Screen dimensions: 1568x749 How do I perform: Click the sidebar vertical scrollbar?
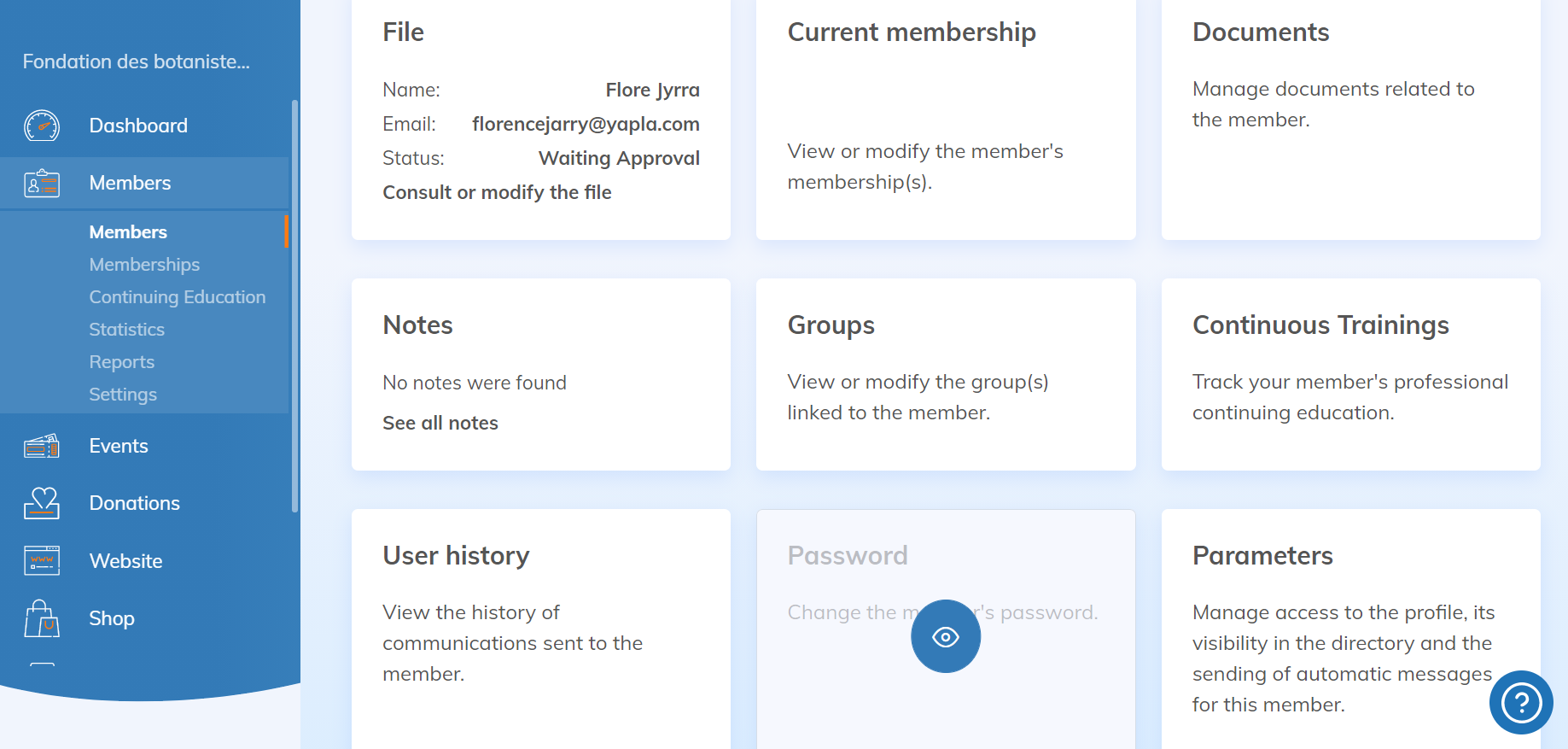tap(294, 306)
